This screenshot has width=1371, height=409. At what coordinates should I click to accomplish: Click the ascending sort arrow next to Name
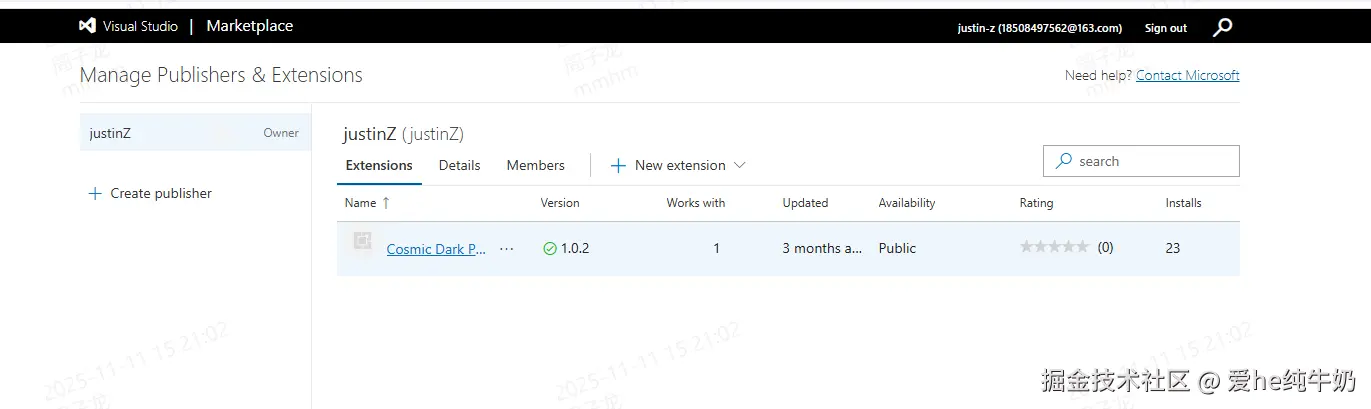(x=387, y=203)
